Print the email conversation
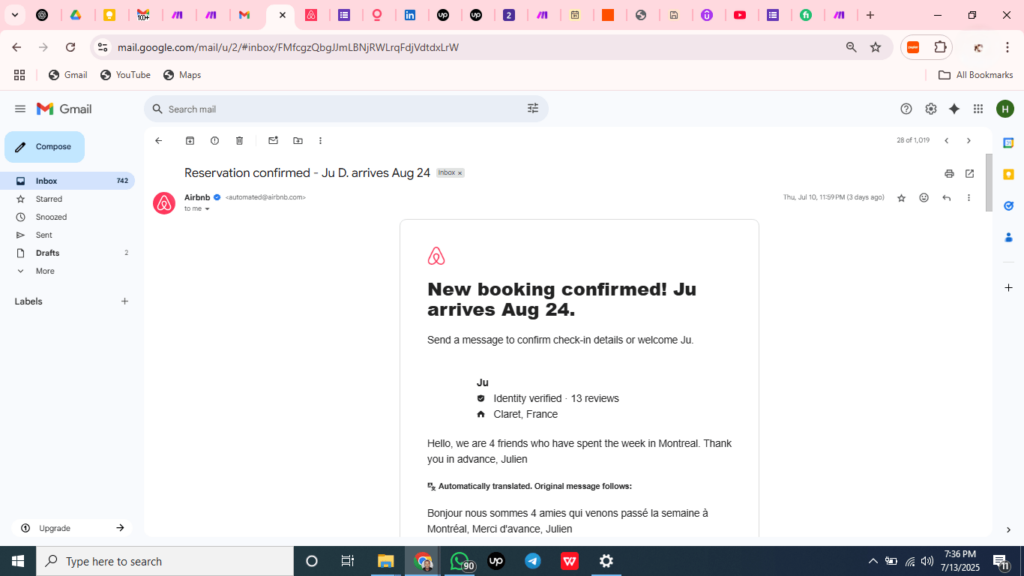 click(949, 174)
